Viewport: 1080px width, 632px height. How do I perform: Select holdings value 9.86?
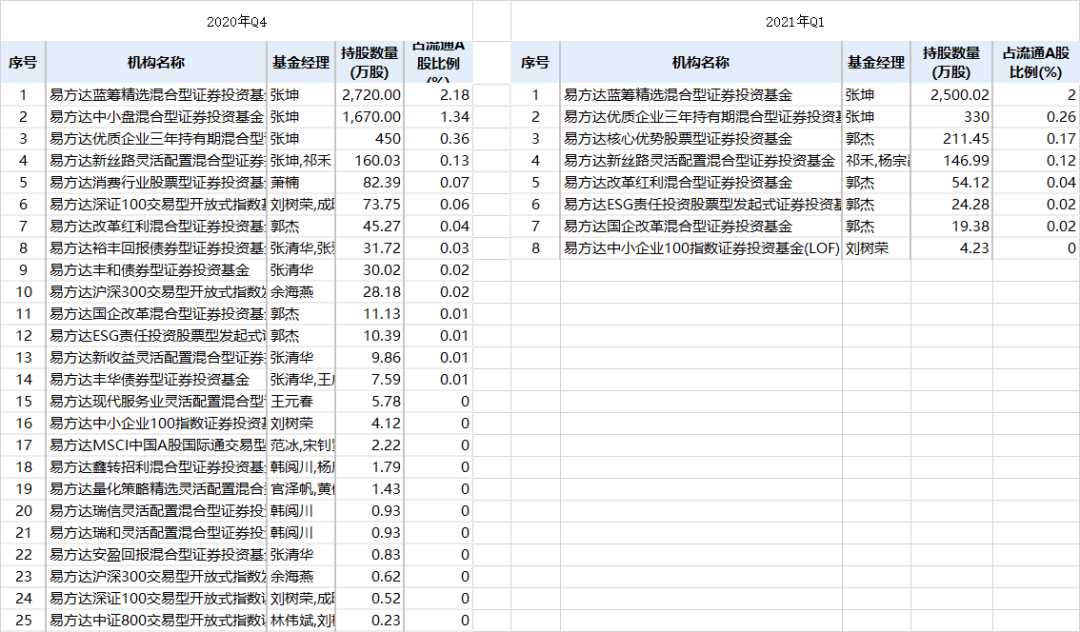[x=370, y=358]
